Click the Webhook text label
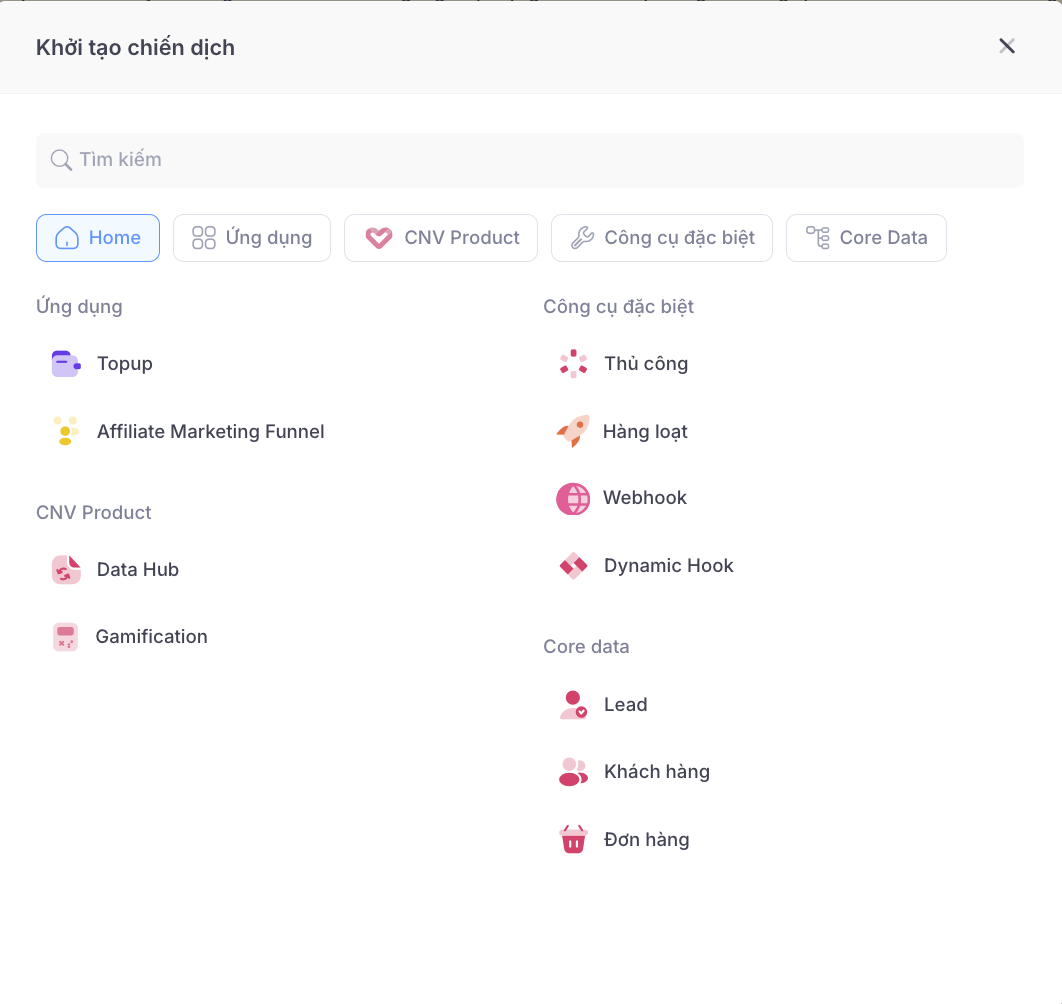This screenshot has height=1004, width=1062. tap(645, 498)
